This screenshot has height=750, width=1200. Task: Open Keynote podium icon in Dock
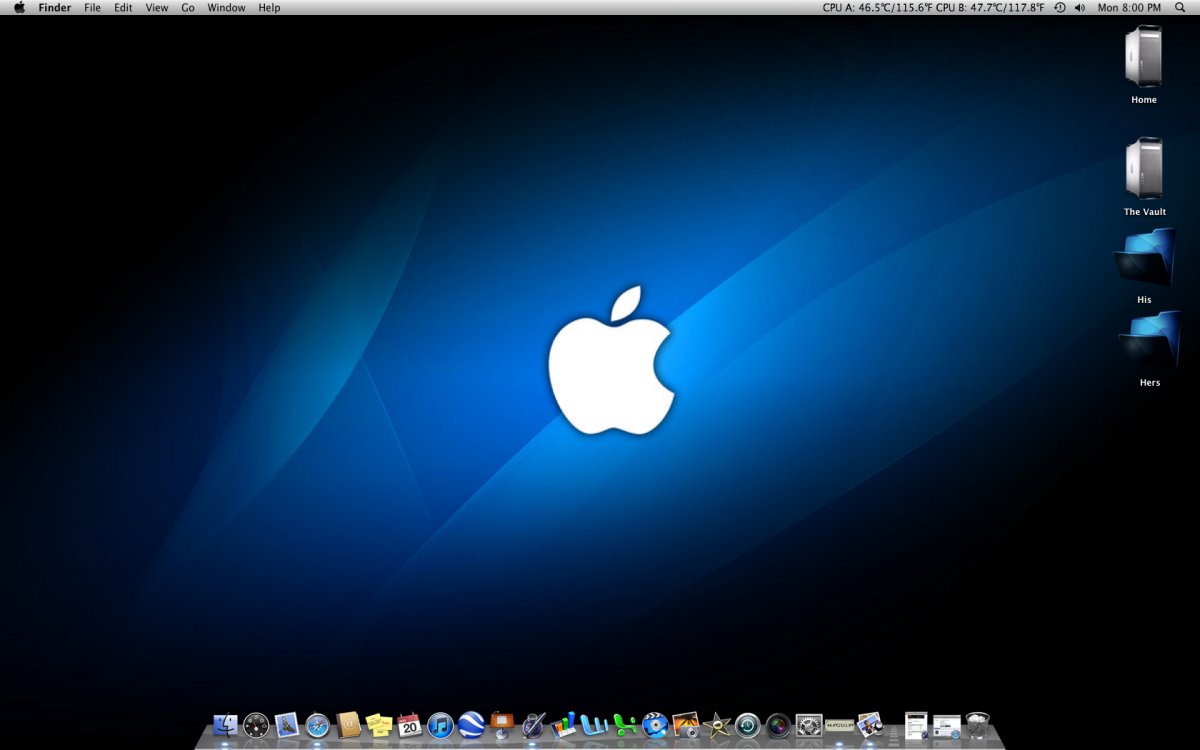pos(502,725)
